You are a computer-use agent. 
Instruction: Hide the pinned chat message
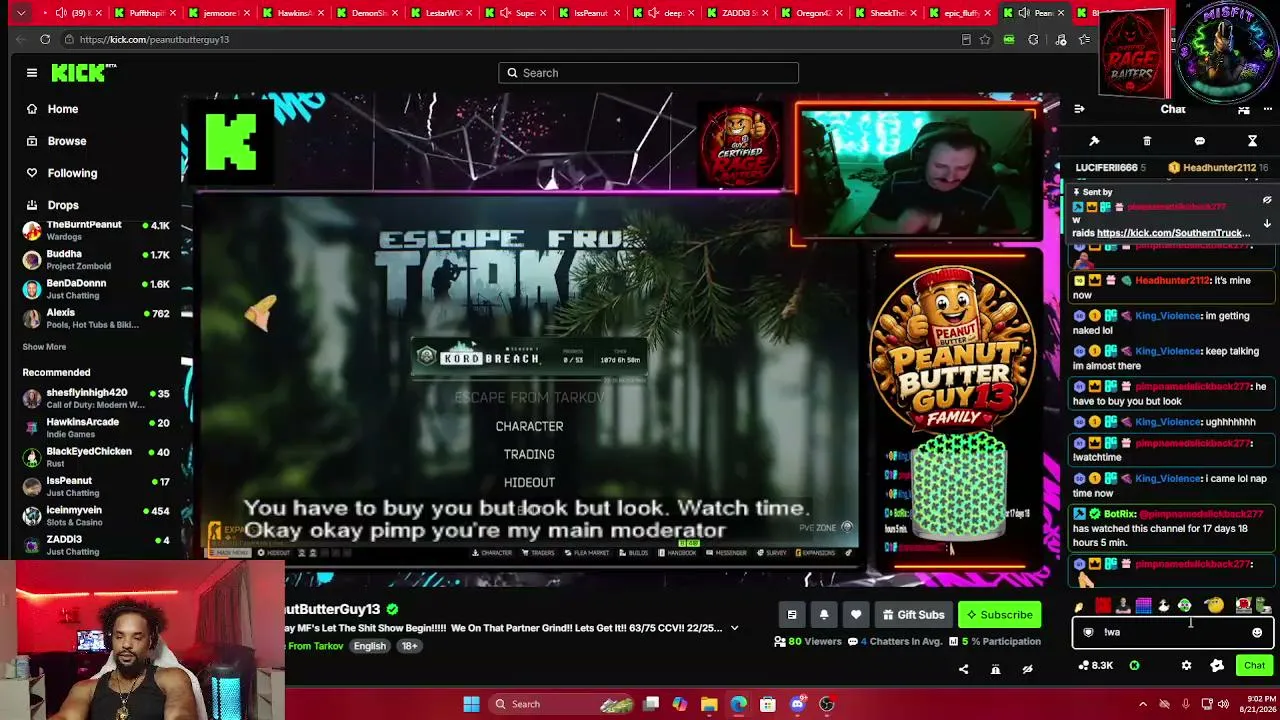coord(1267,200)
